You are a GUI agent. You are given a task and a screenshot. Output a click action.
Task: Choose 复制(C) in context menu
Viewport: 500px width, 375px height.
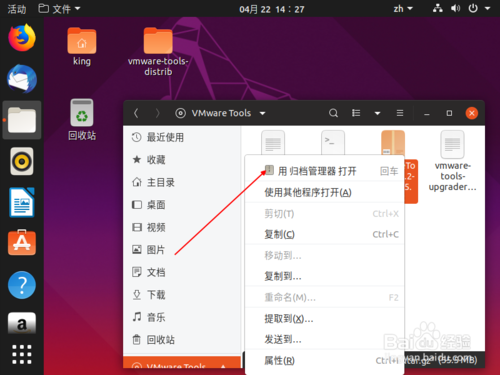click(x=325, y=234)
